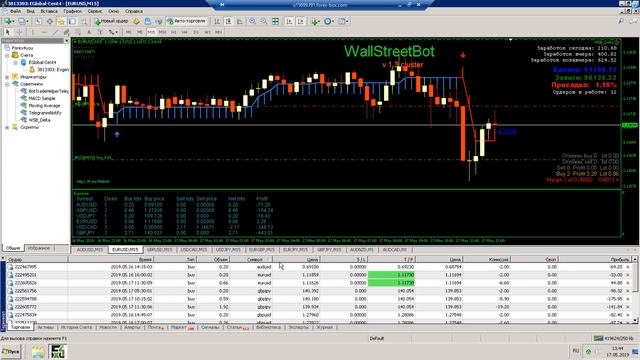
Task: Open the Избранное navigator tab
Action: pyautogui.click(x=39, y=248)
